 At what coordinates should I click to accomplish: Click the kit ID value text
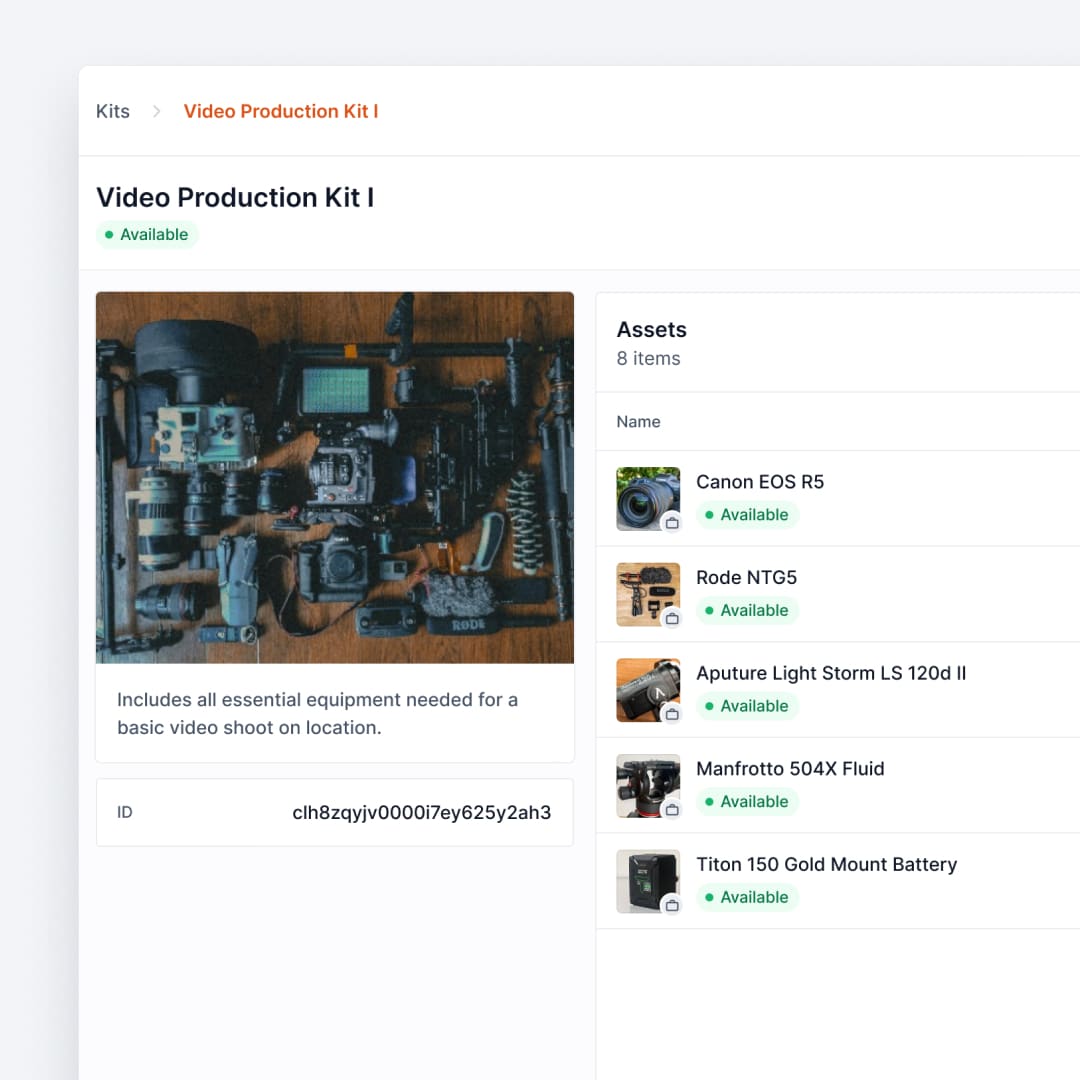421,813
